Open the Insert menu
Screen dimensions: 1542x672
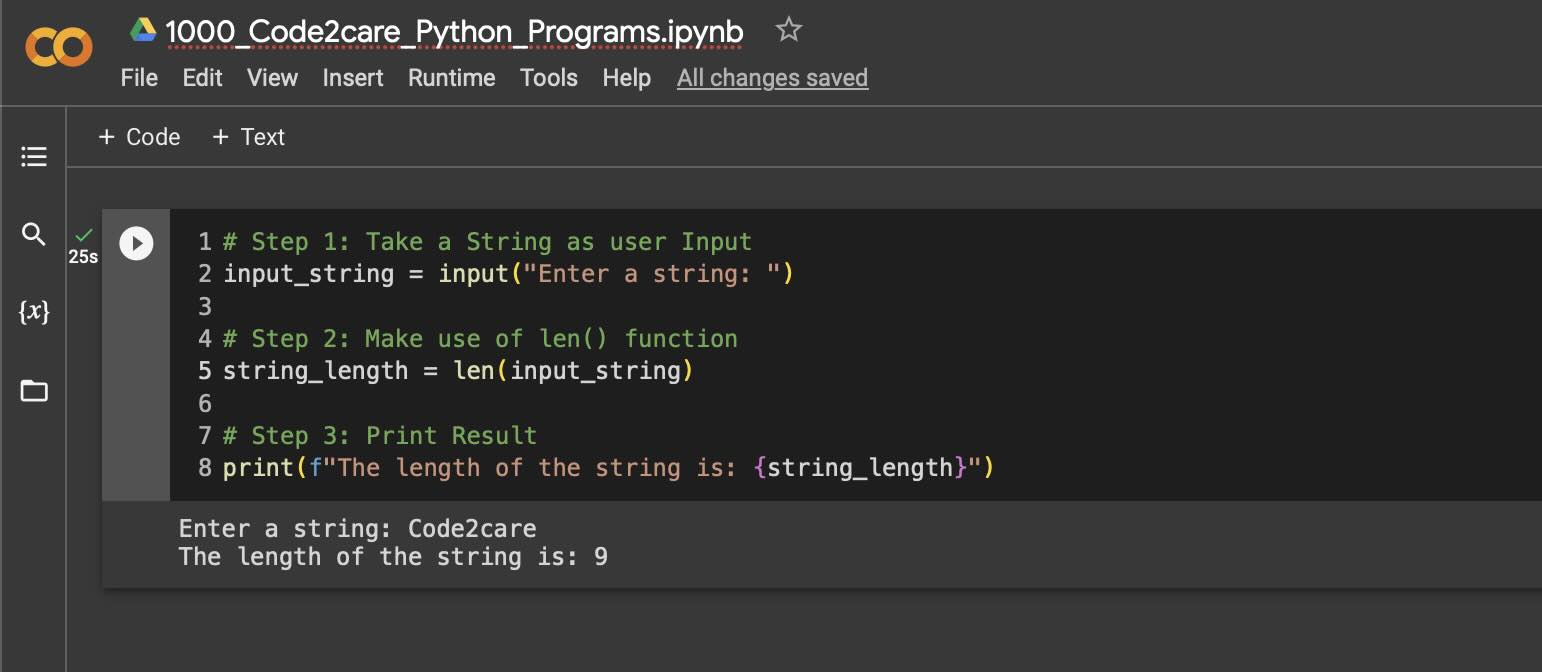click(x=352, y=78)
